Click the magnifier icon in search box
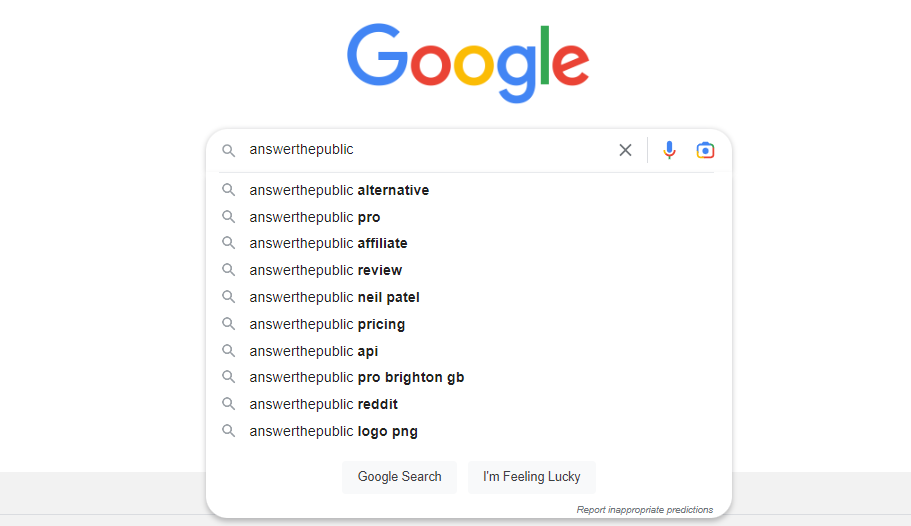The image size is (911, 526). pyautogui.click(x=229, y=150)
